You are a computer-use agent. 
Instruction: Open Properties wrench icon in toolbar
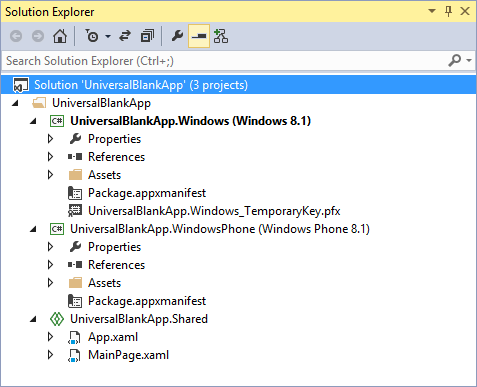177,36
